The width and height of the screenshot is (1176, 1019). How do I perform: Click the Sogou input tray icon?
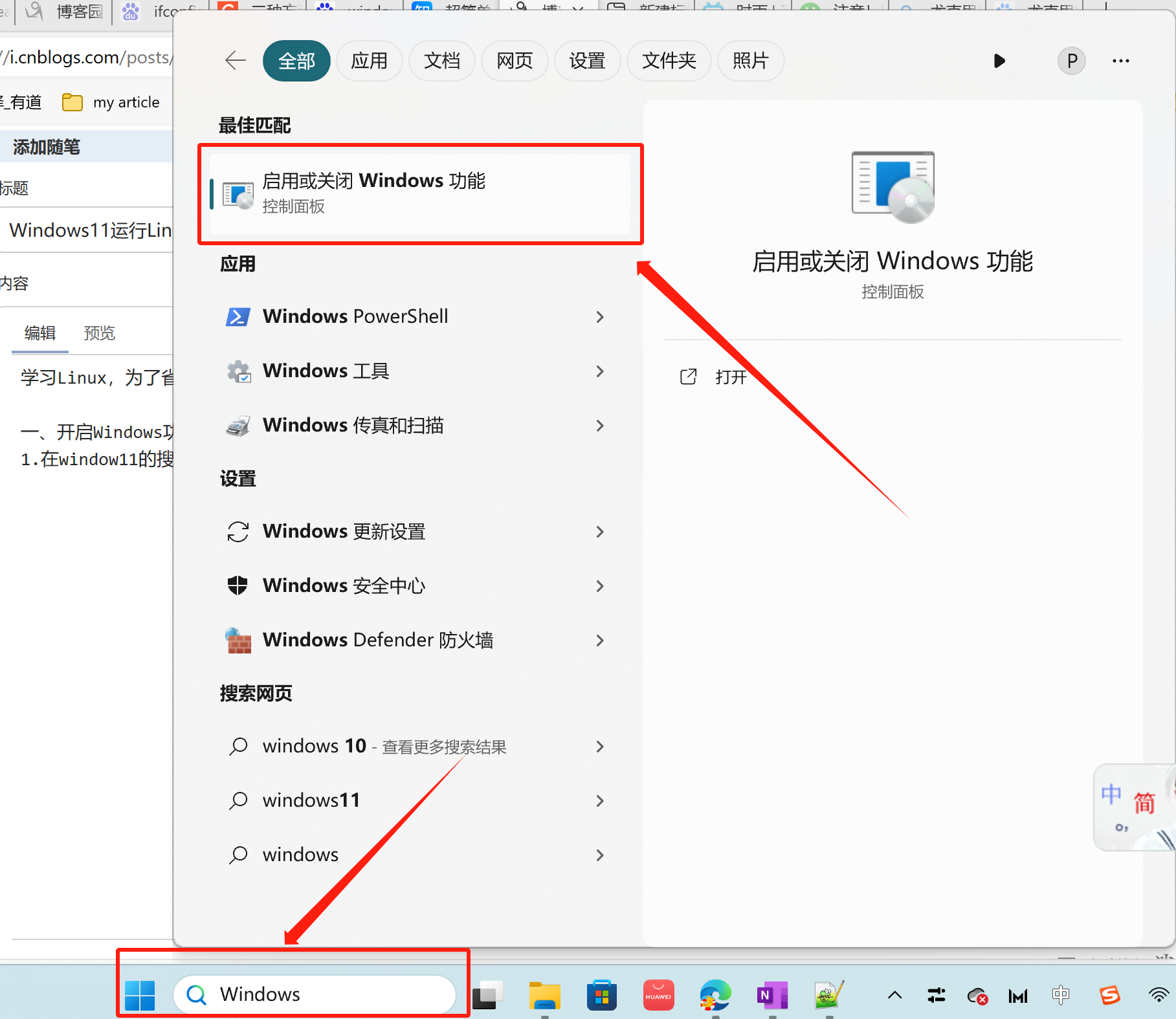click(1109, 995)
